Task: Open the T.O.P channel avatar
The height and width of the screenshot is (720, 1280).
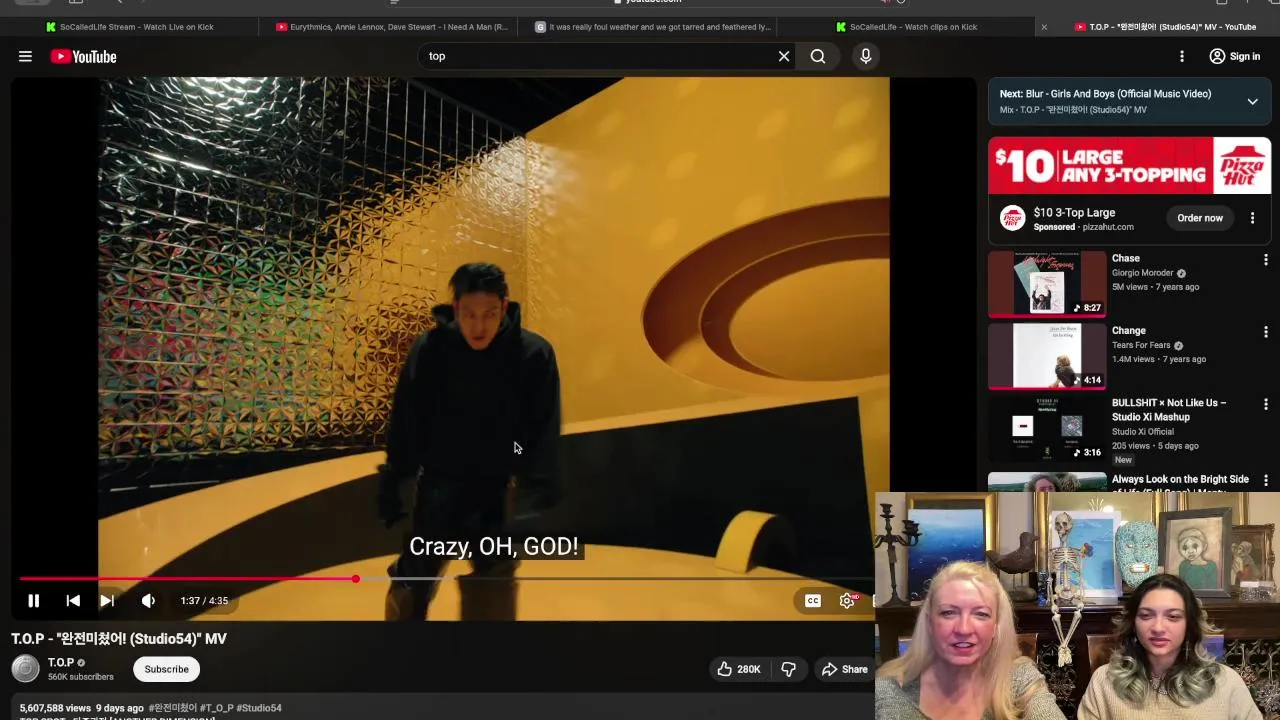Action: (25, 668)
